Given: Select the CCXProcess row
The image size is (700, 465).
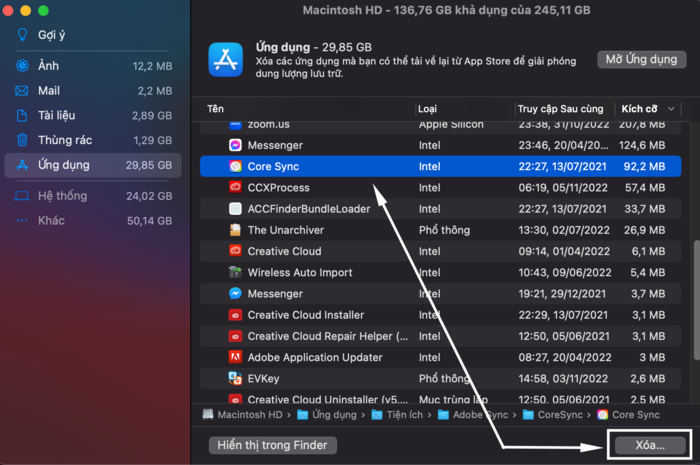Looking at the screenshot, I should point(441,187).
